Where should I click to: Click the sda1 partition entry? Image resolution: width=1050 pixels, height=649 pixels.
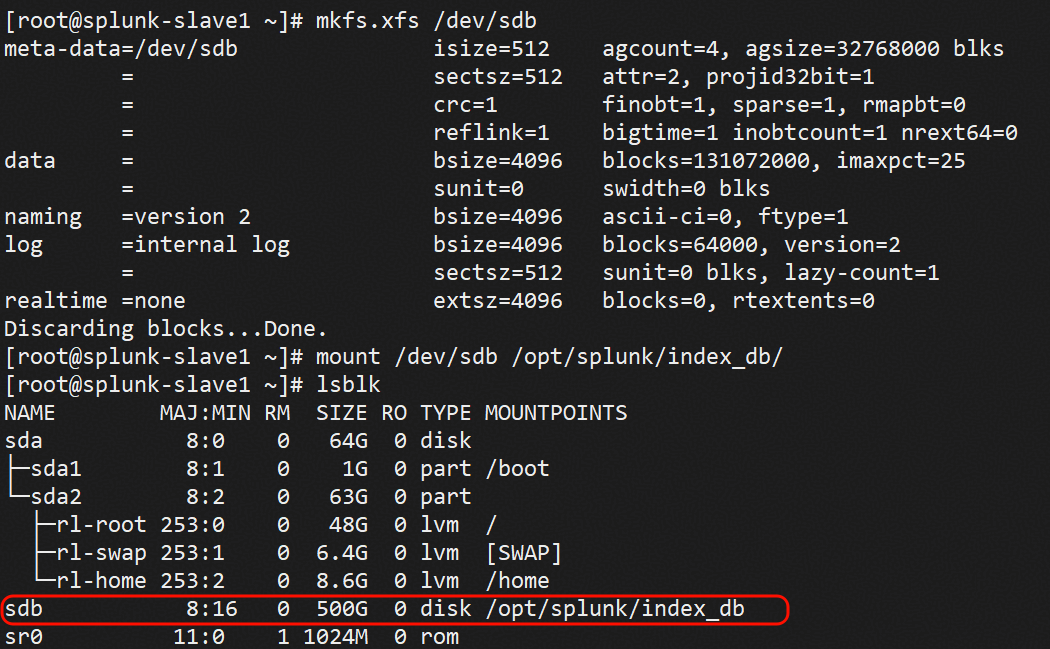[x=56, y=468]
